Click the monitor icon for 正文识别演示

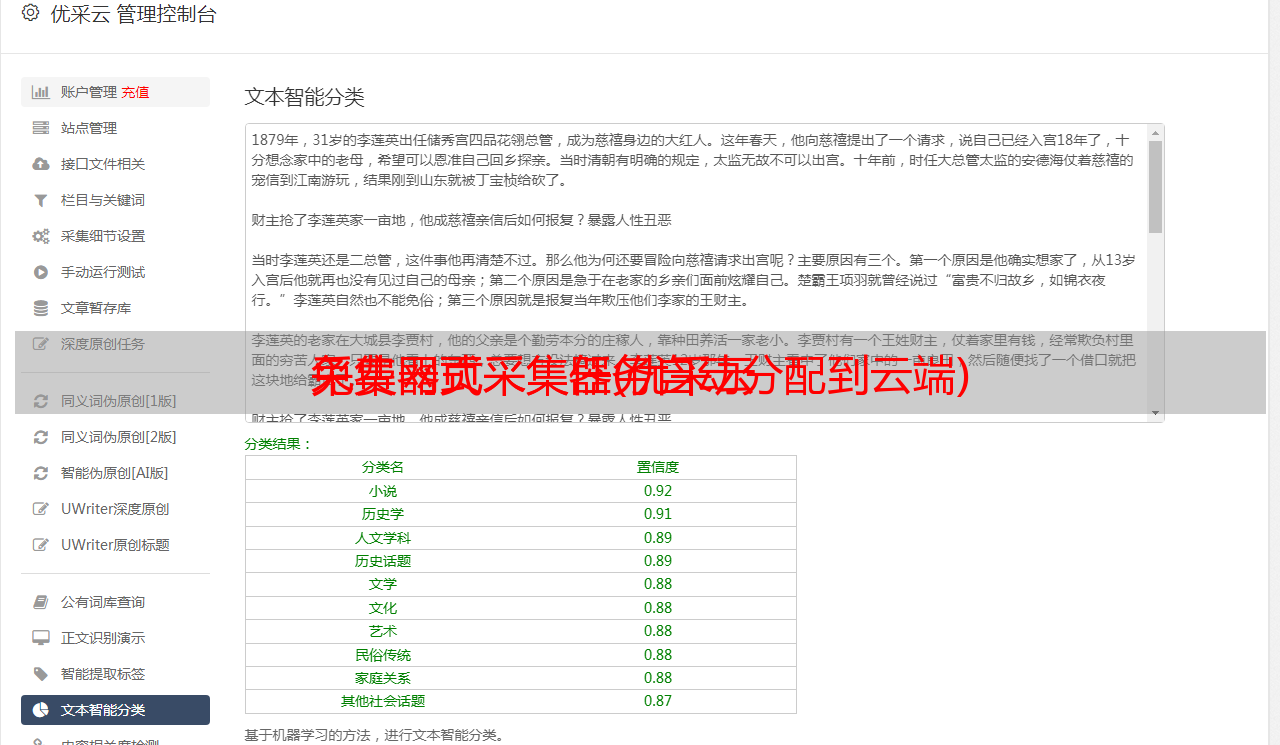pyautogui.click(x=40, y=638)
